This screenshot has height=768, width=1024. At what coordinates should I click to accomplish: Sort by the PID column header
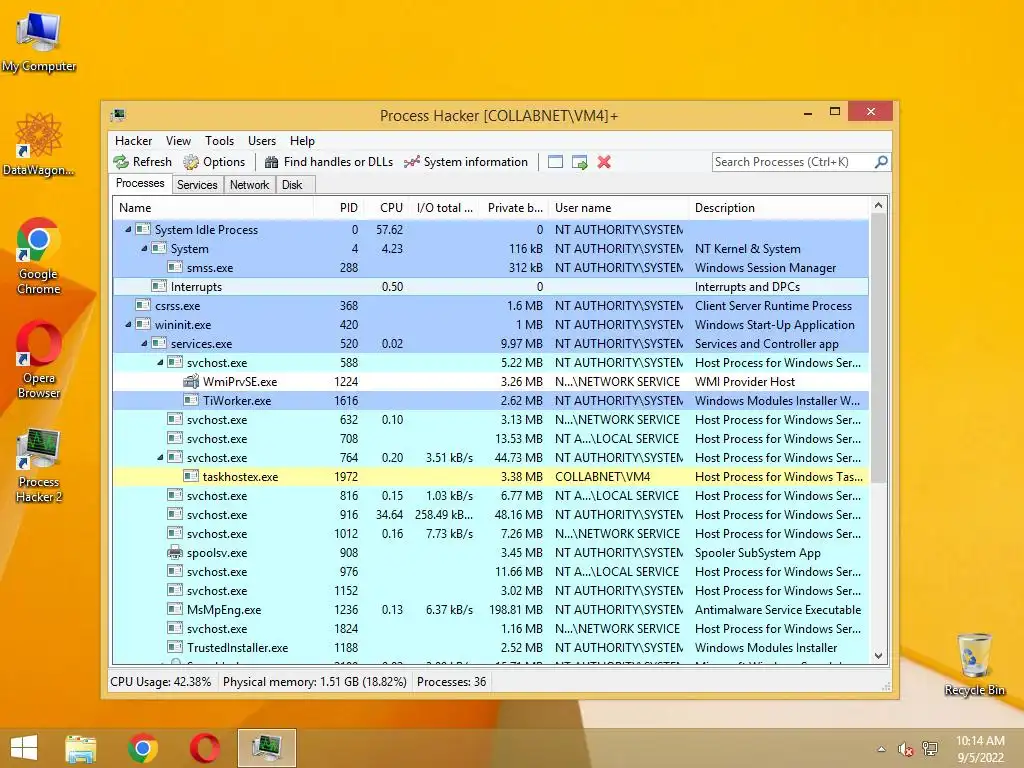pos(338,208)
